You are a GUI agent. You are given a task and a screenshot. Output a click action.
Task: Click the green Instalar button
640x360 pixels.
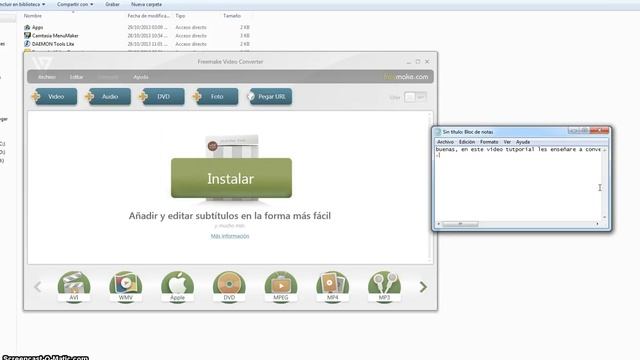click(231, 178)
